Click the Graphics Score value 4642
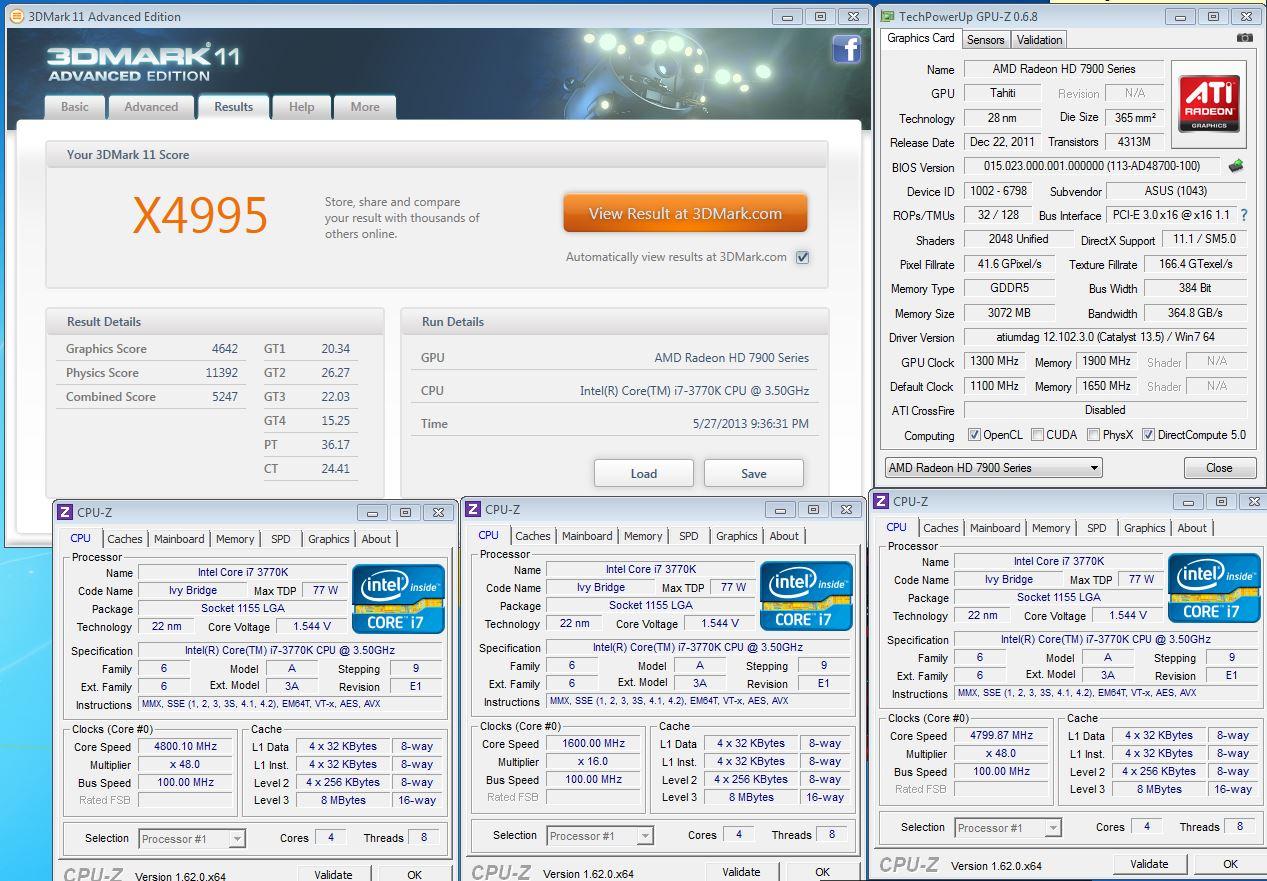This screenshot has height=881, width=1267. [224, 349]
